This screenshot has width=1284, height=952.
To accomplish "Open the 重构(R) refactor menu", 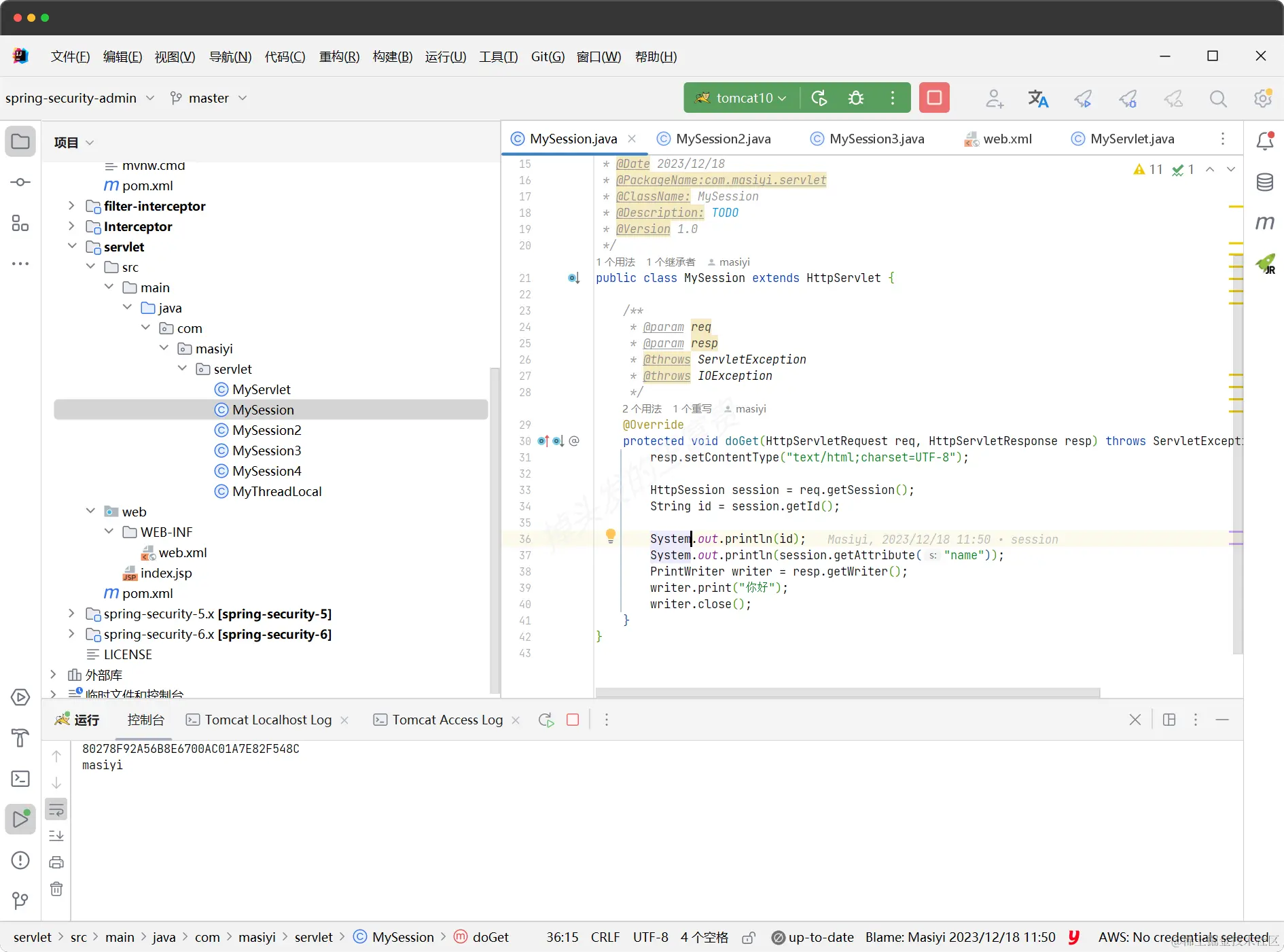I will (x=339, y=56).
